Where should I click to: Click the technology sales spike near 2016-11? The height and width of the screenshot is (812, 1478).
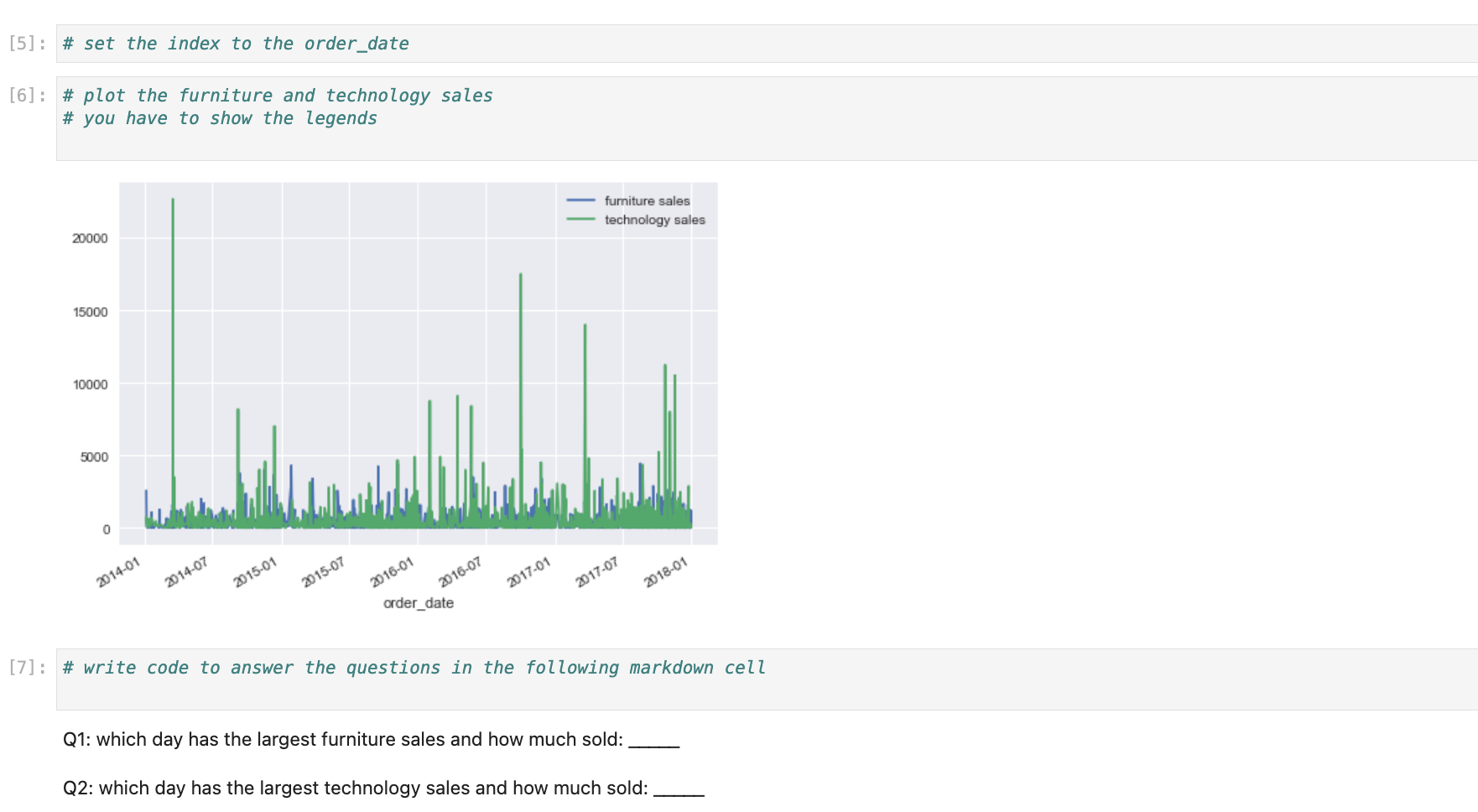[521, 336]
